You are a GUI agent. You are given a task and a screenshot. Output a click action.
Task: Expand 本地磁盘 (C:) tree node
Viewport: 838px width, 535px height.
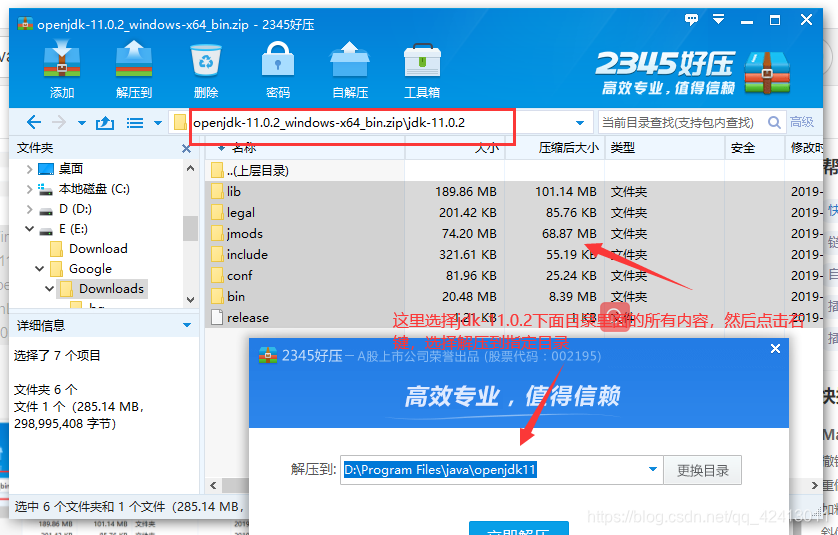click(29, 189)
